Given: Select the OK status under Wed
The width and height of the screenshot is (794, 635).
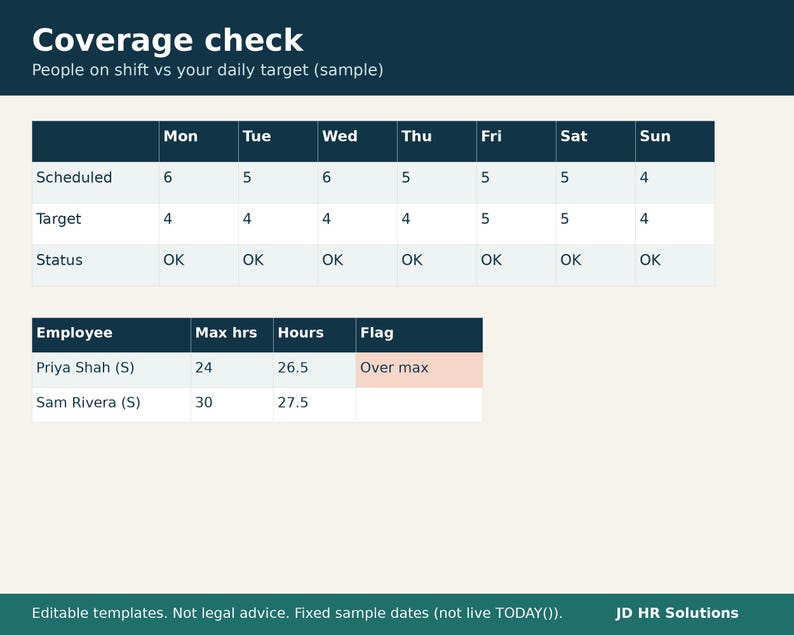Looking at the screenshot, I should (358, 265).
